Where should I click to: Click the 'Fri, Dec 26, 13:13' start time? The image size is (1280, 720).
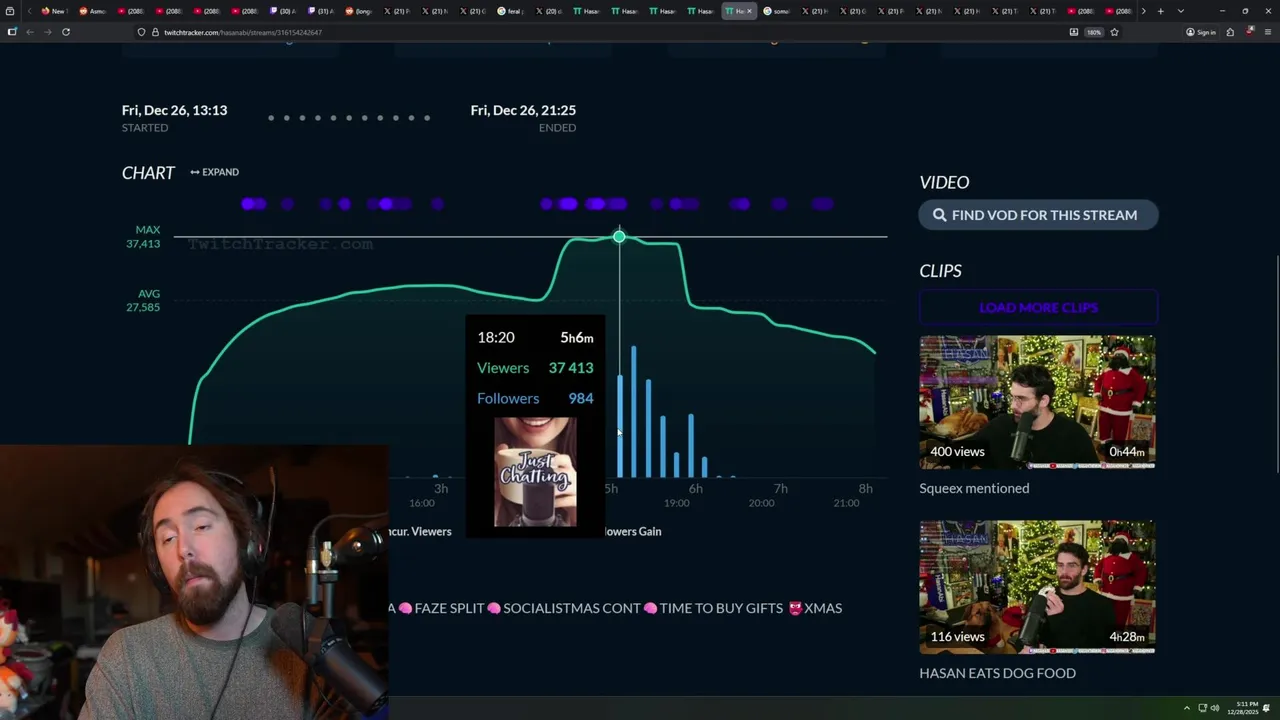coord(174,110)
